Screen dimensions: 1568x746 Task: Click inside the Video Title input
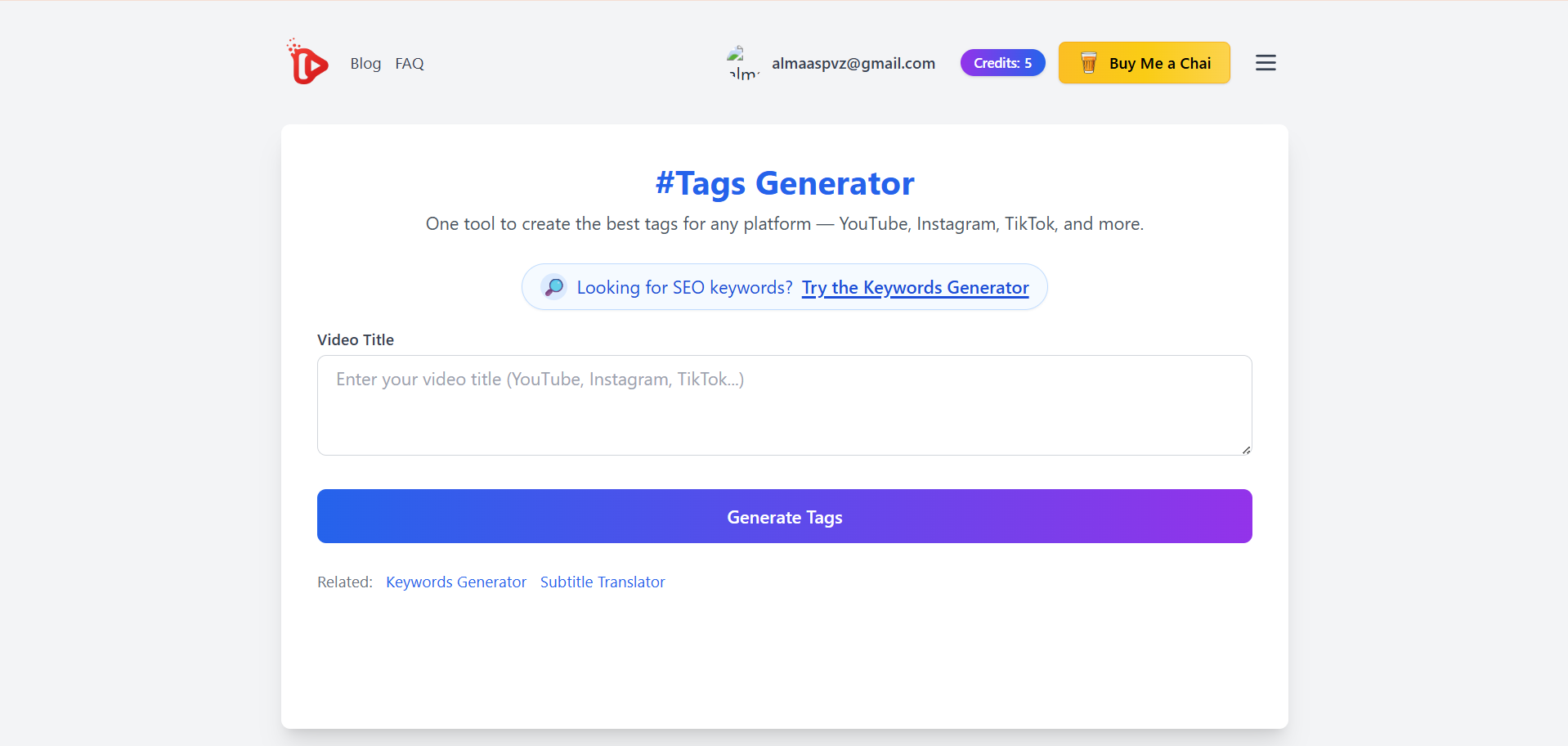pos(784,405)
